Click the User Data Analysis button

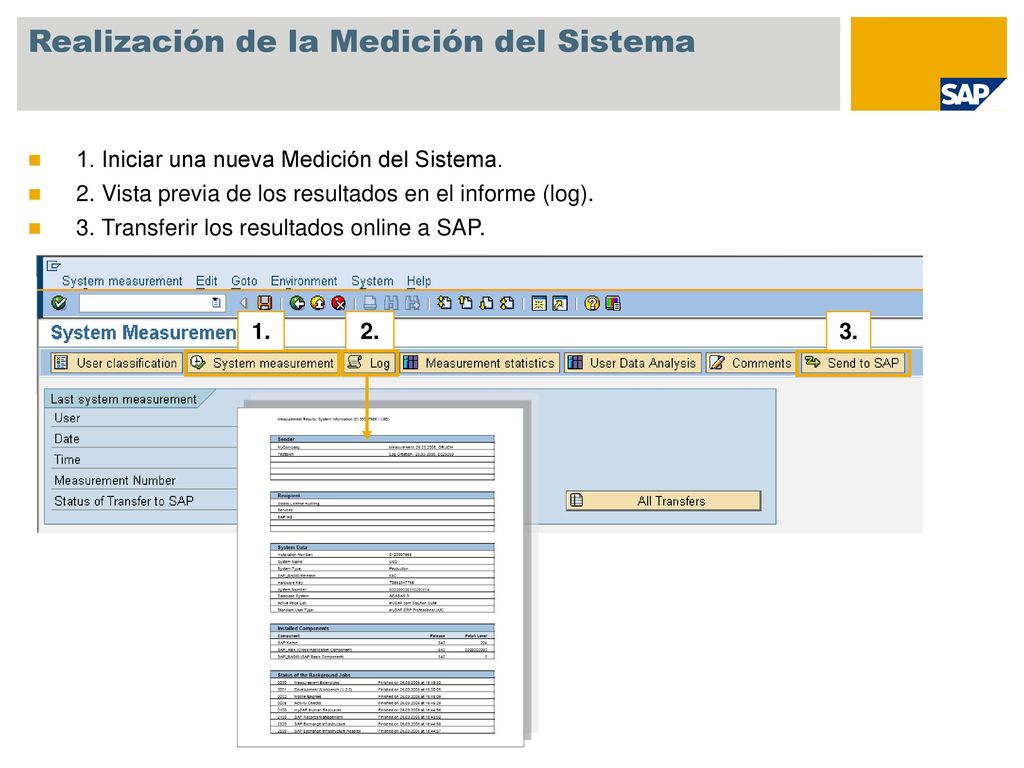[633, 362]
